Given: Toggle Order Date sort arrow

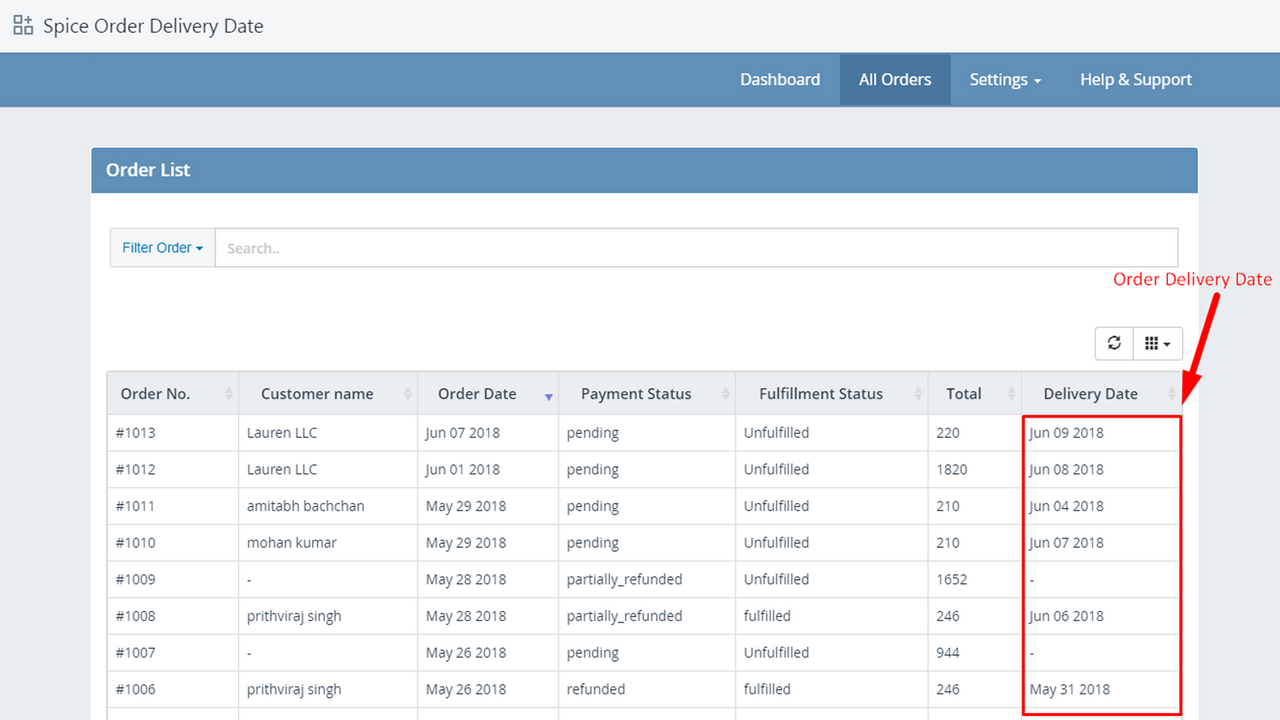Looking at the screenshot, I should [548, 396].
